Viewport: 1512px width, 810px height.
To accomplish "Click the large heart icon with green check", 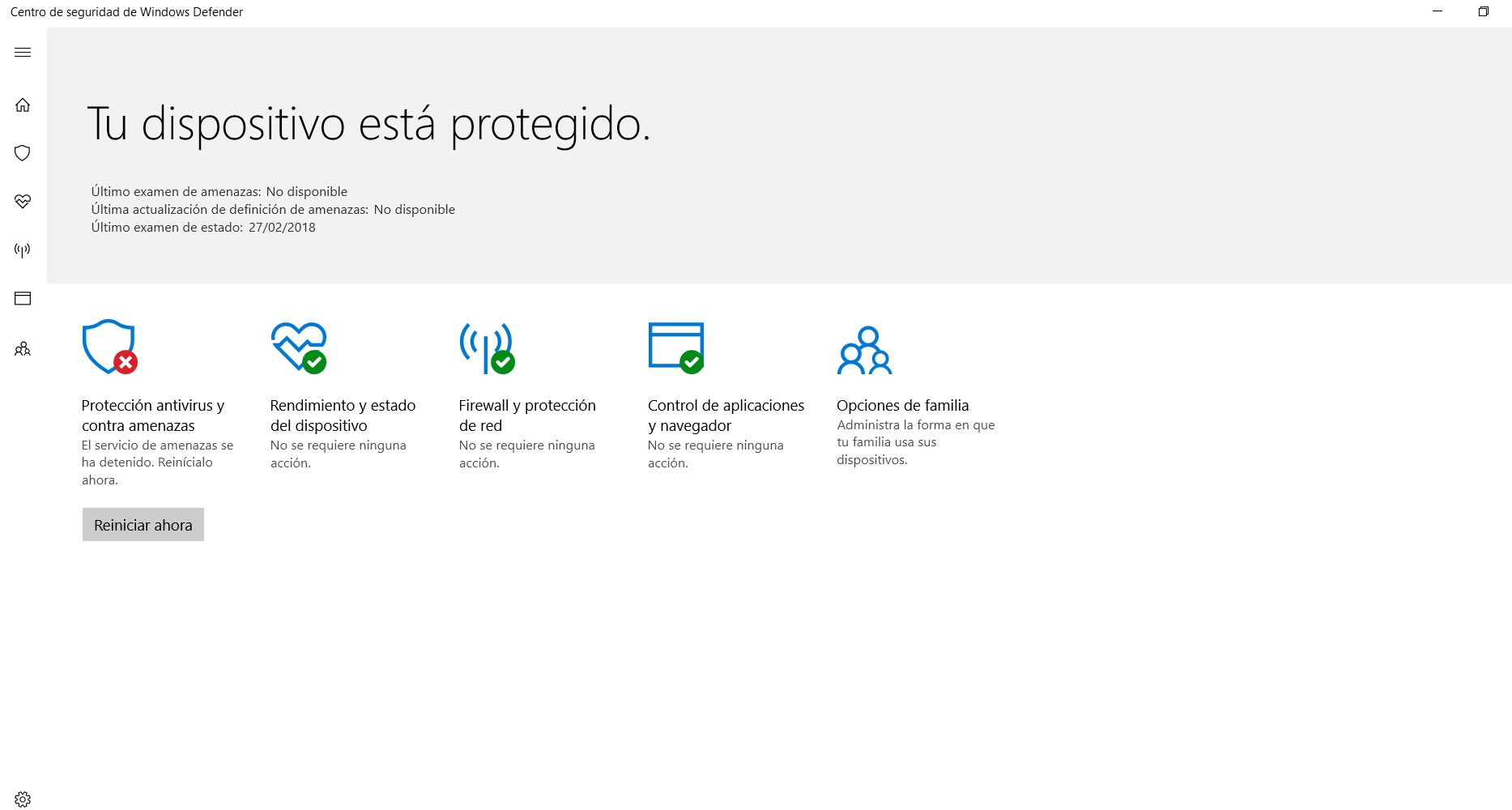I will coord(299,347).
